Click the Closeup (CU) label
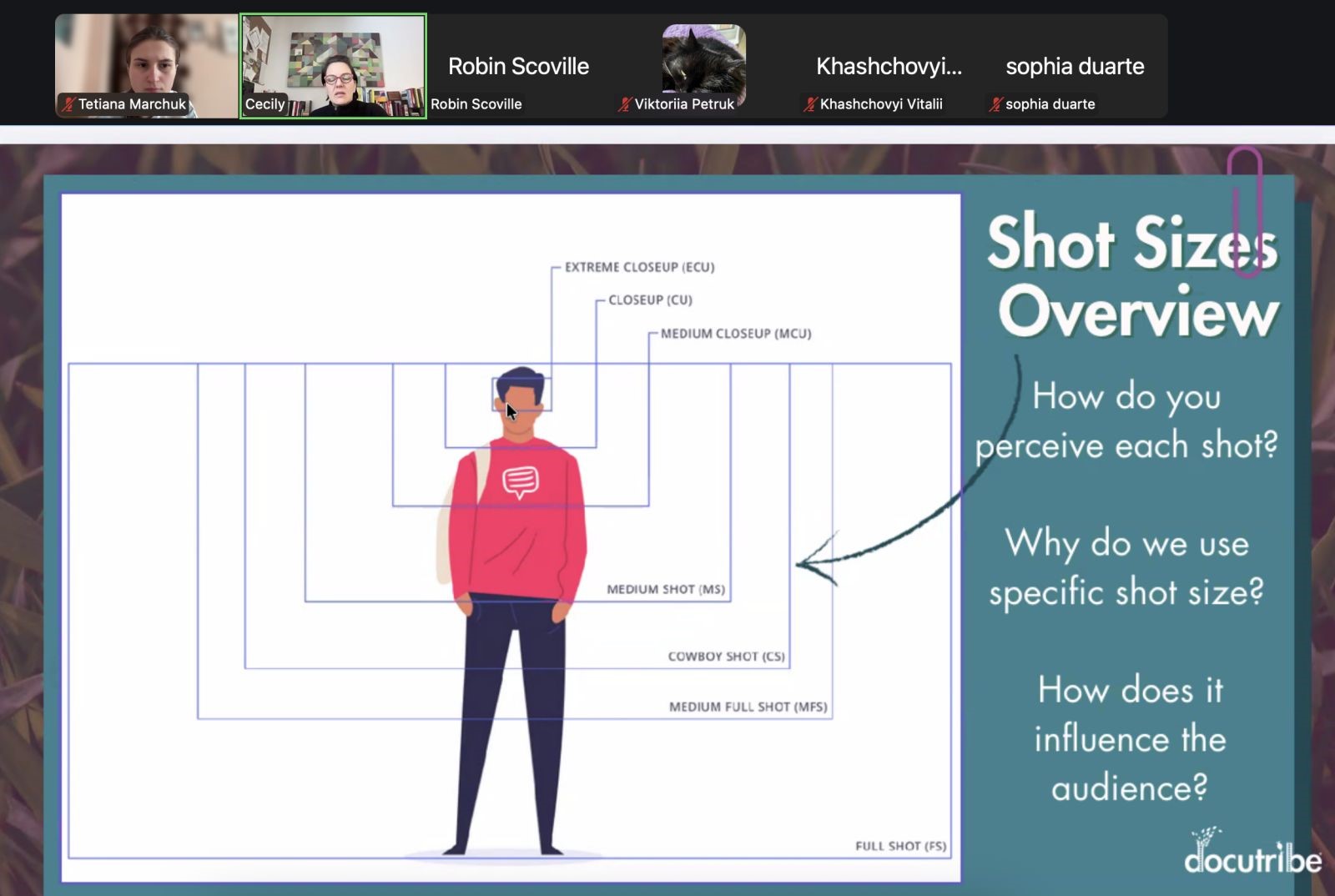Viewport: 1335px width, 896px height. coord(650,300)
